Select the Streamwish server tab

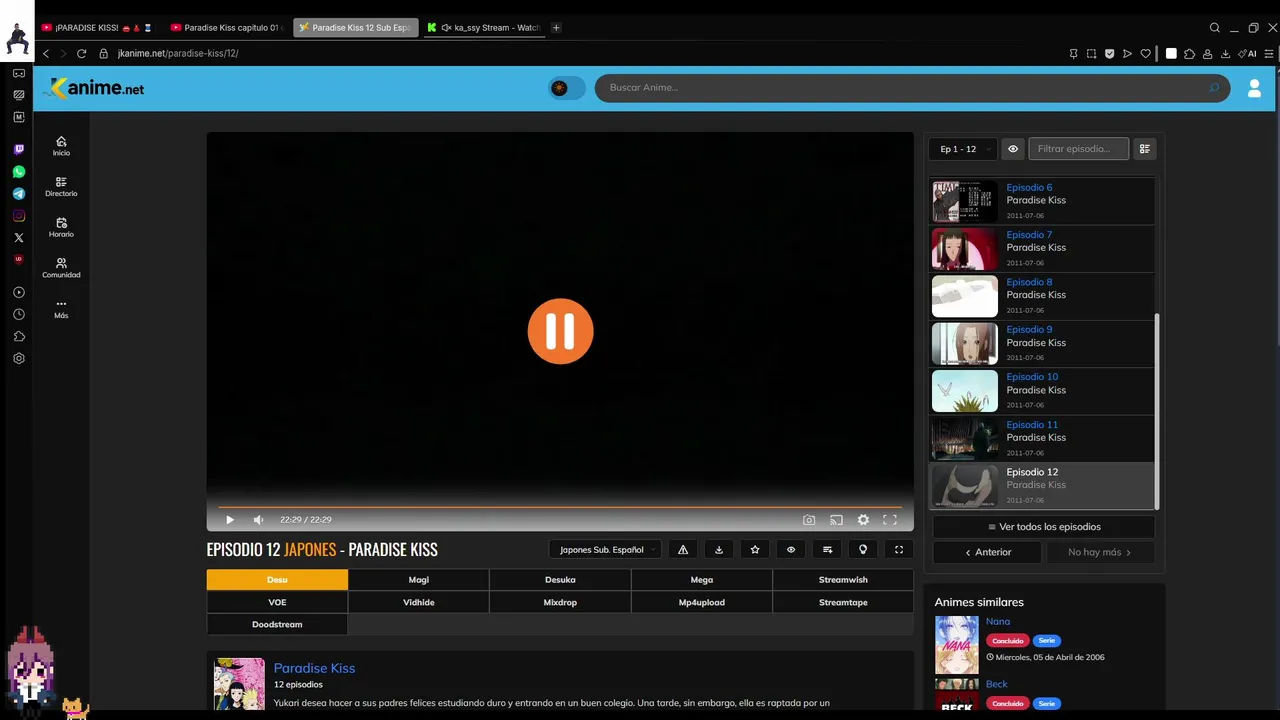[x=843, y=580]
